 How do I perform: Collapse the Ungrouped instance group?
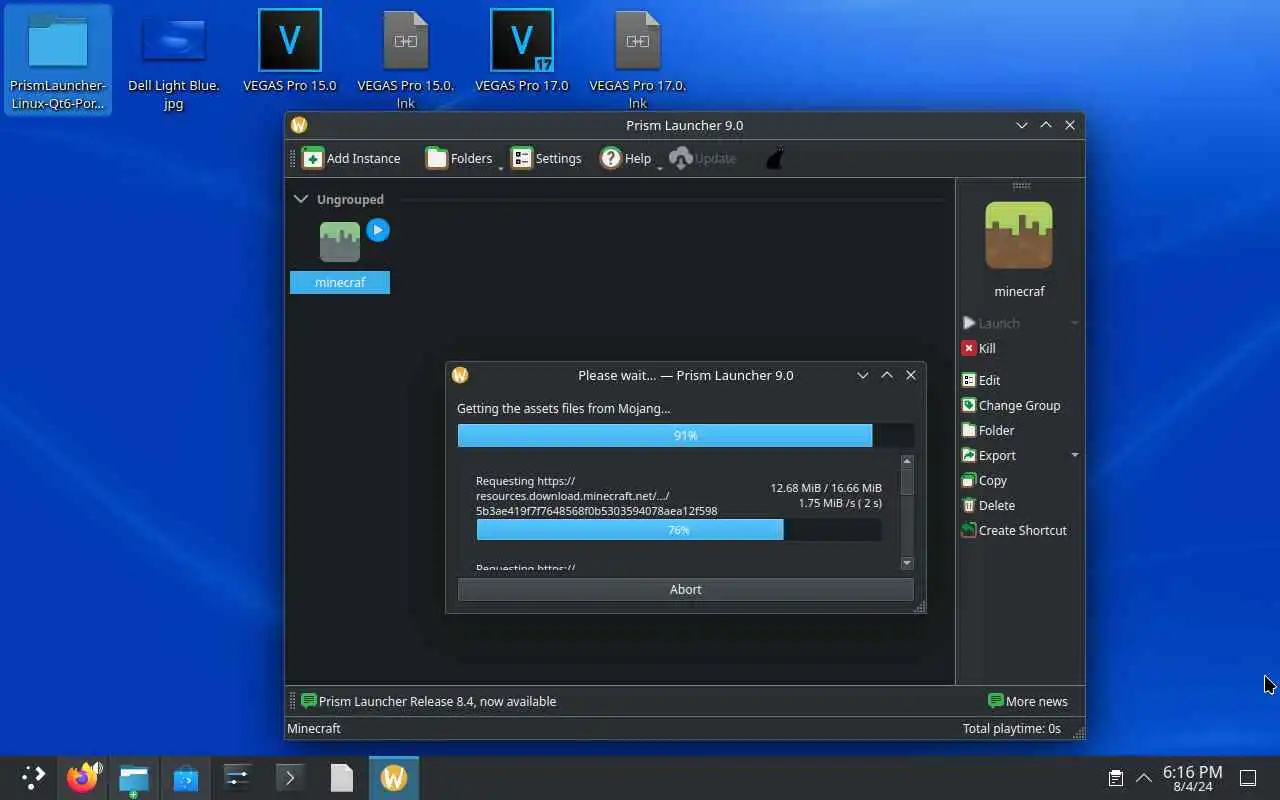(300, 199)
